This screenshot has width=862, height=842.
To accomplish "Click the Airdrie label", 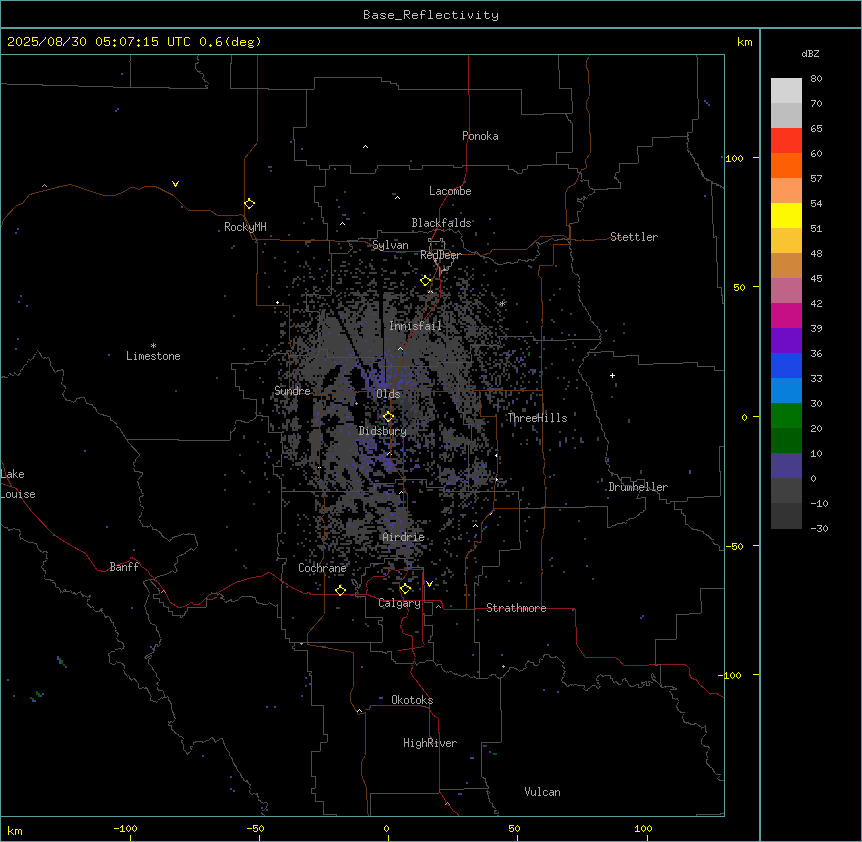I will (404, 537).
